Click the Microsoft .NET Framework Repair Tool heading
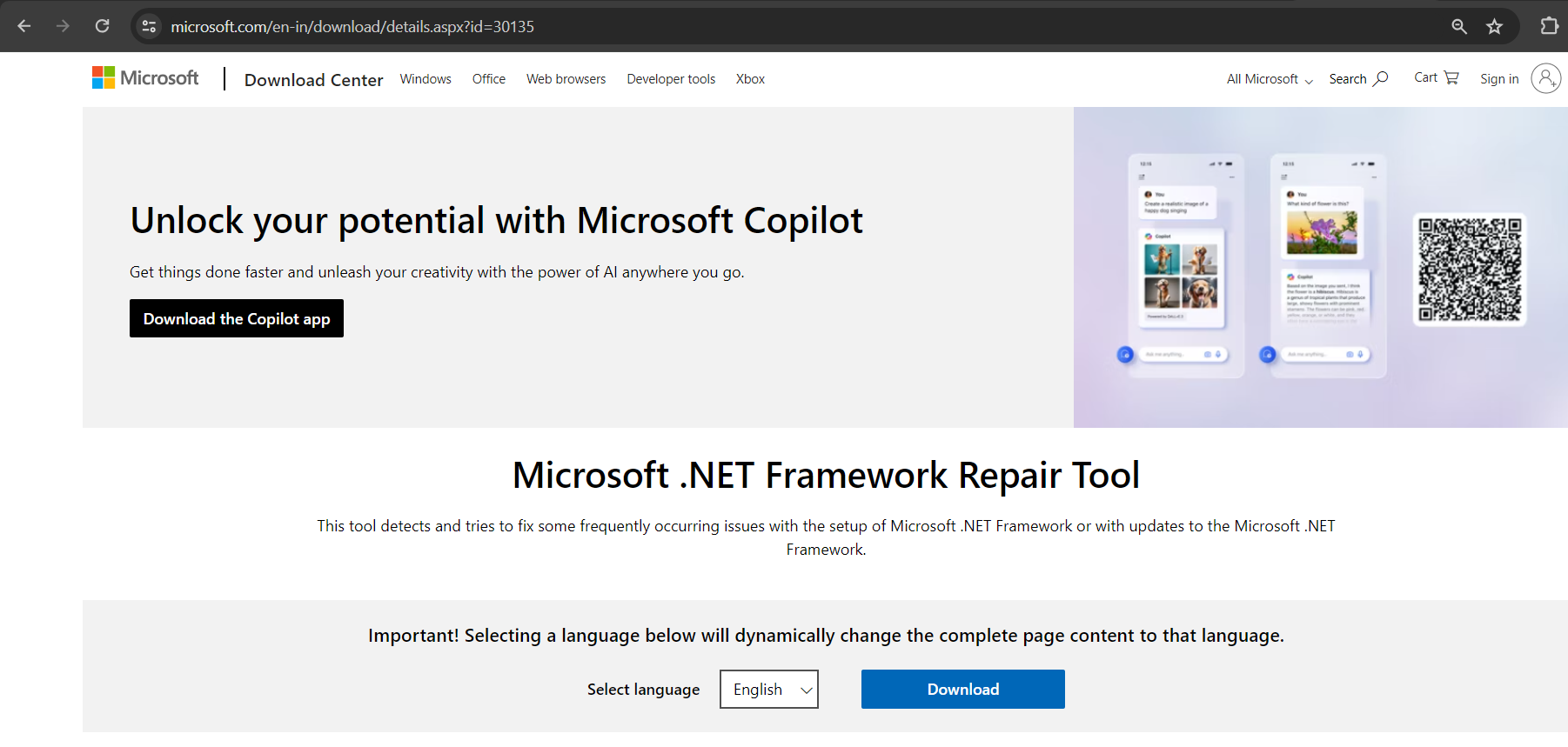 point(826,476)
